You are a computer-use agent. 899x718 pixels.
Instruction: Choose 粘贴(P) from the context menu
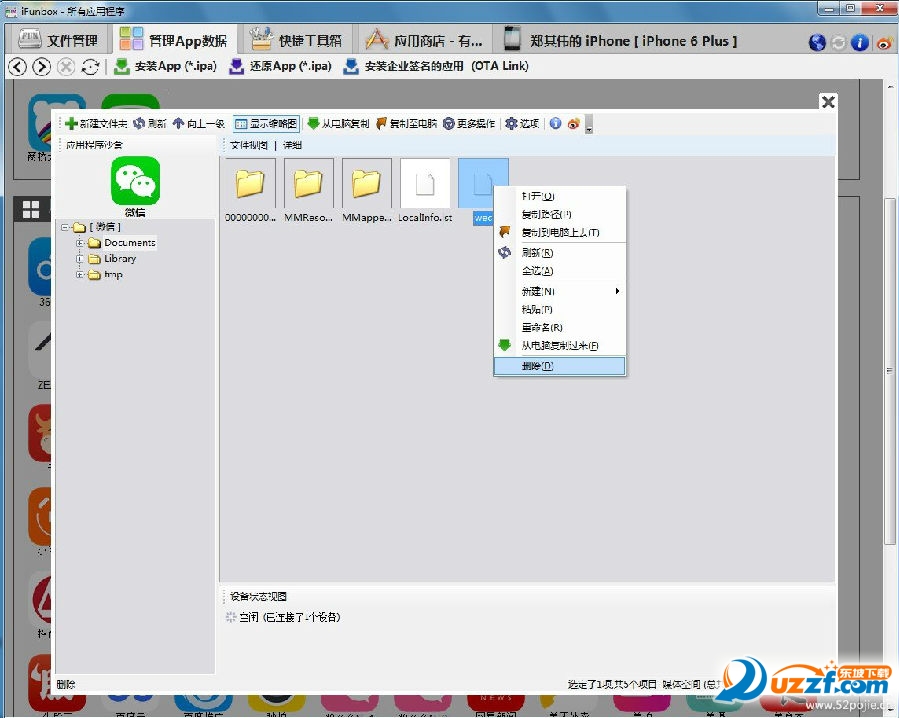[x=560, y=310]
